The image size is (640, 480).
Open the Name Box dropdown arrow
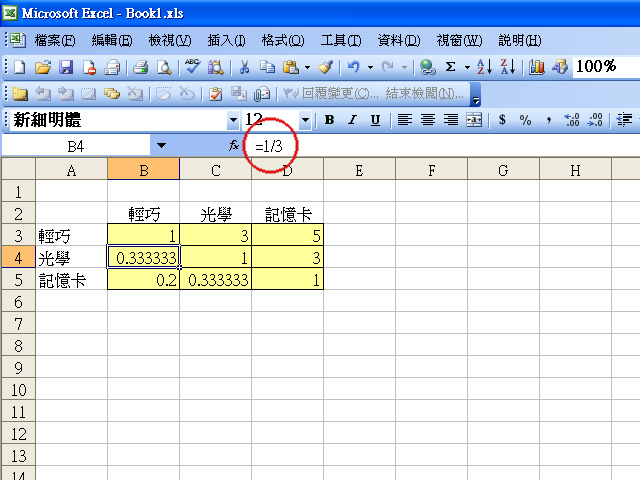(161, 145)
